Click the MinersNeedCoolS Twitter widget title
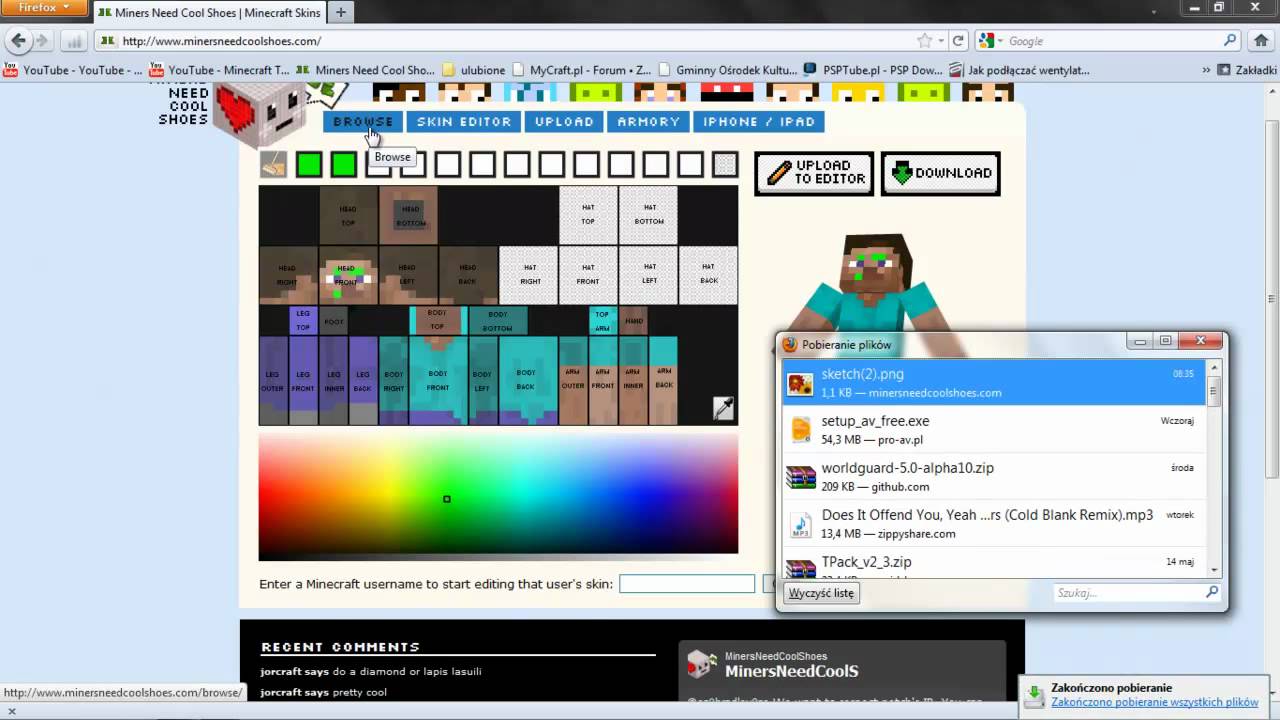 [x=791, y=671]
